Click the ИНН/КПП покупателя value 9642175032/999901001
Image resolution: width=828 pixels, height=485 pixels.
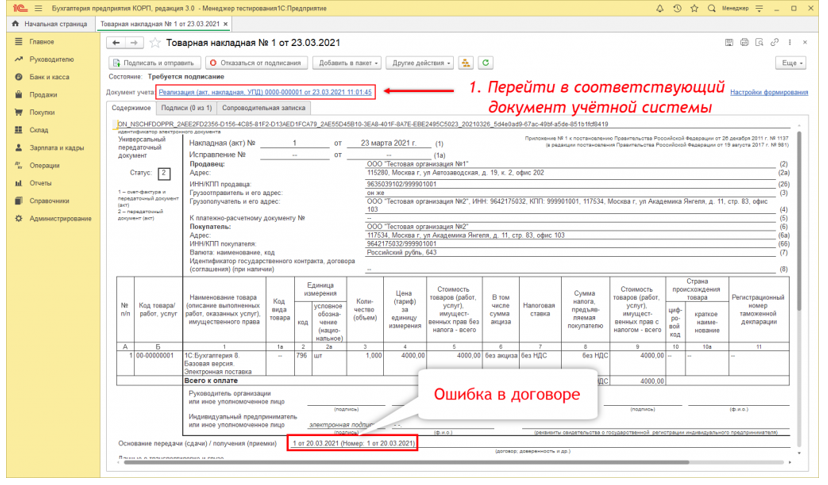[402, 244]
